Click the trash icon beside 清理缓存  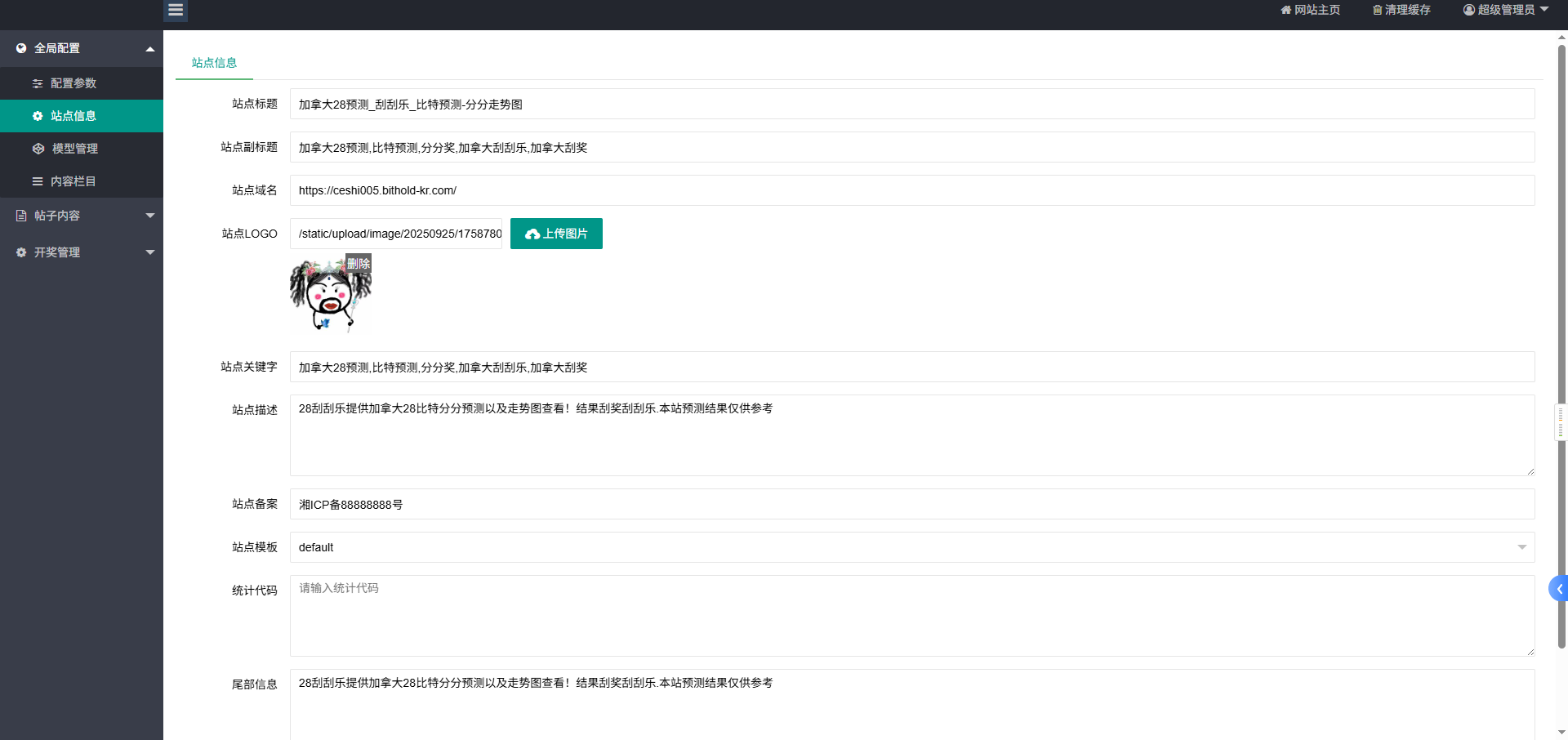[1377, 10]
